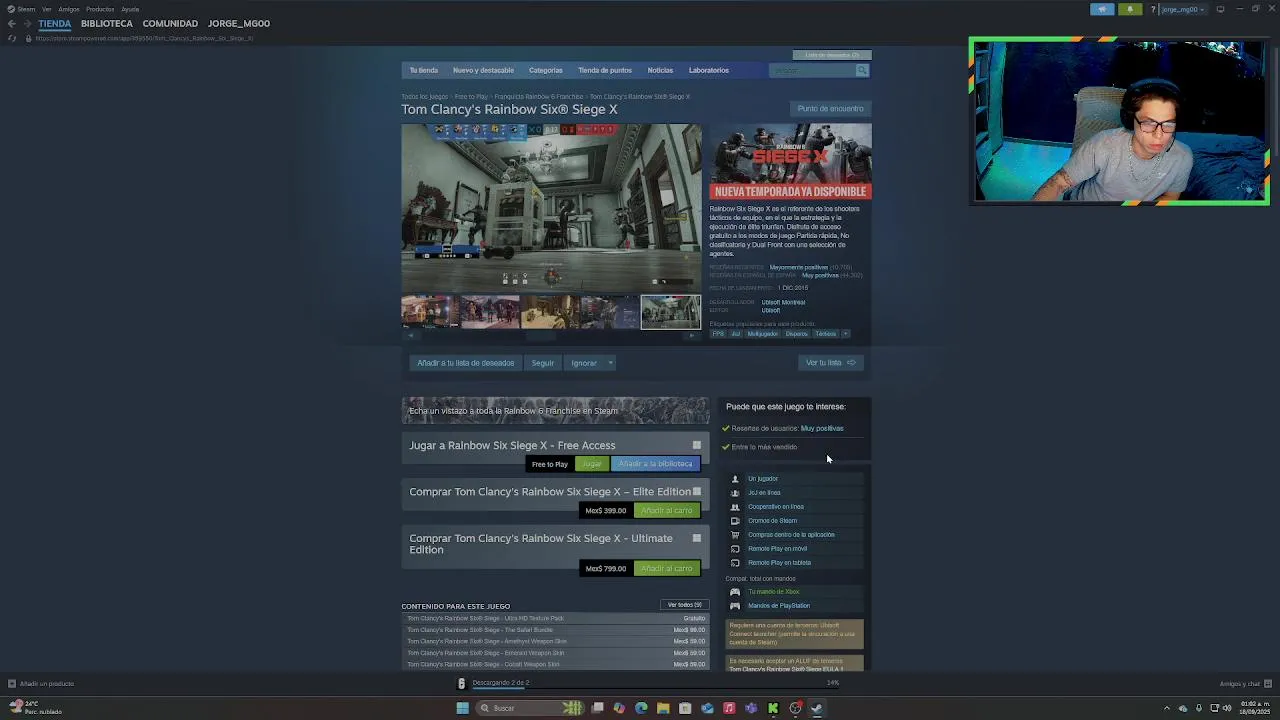Click the Cooperativo en línea icon
This screenshot has width=1280, height=720.
(735, 507)
